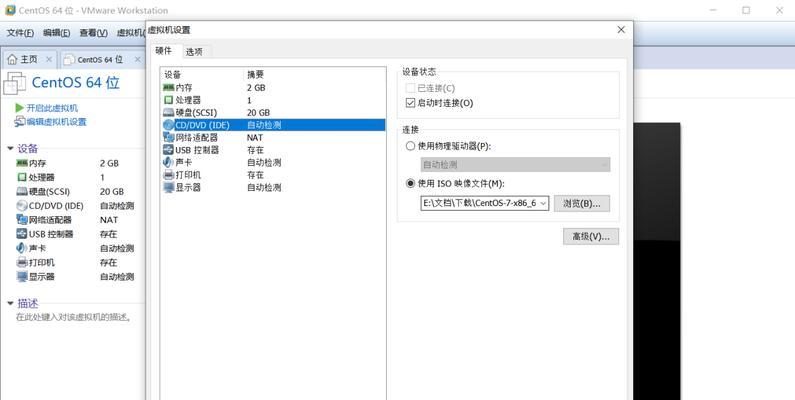Click processor icon in main window devices panel
This screenshot has width=795, height=400.
tap(22, 177)
